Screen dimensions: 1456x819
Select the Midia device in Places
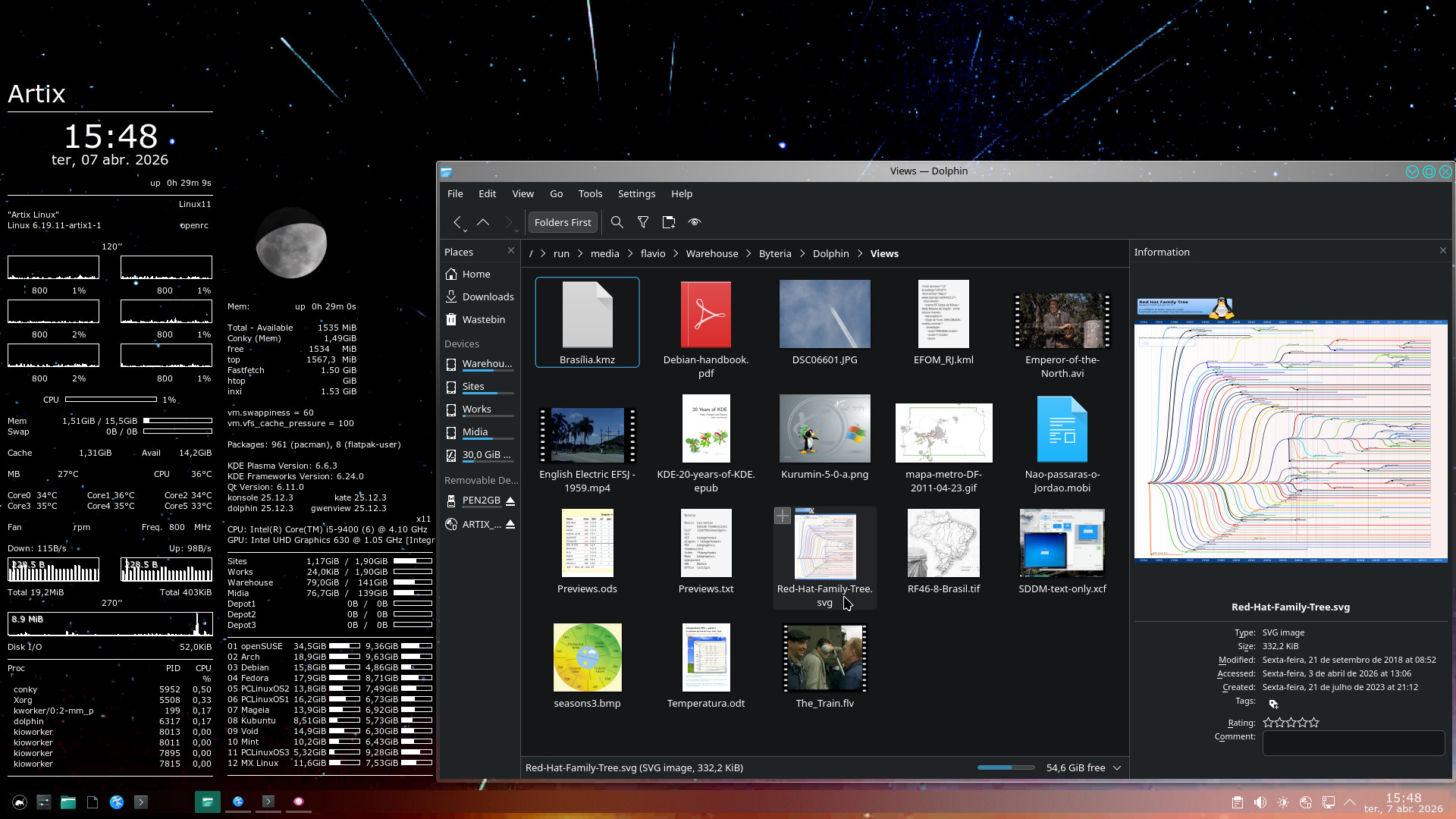coord(479,432)
